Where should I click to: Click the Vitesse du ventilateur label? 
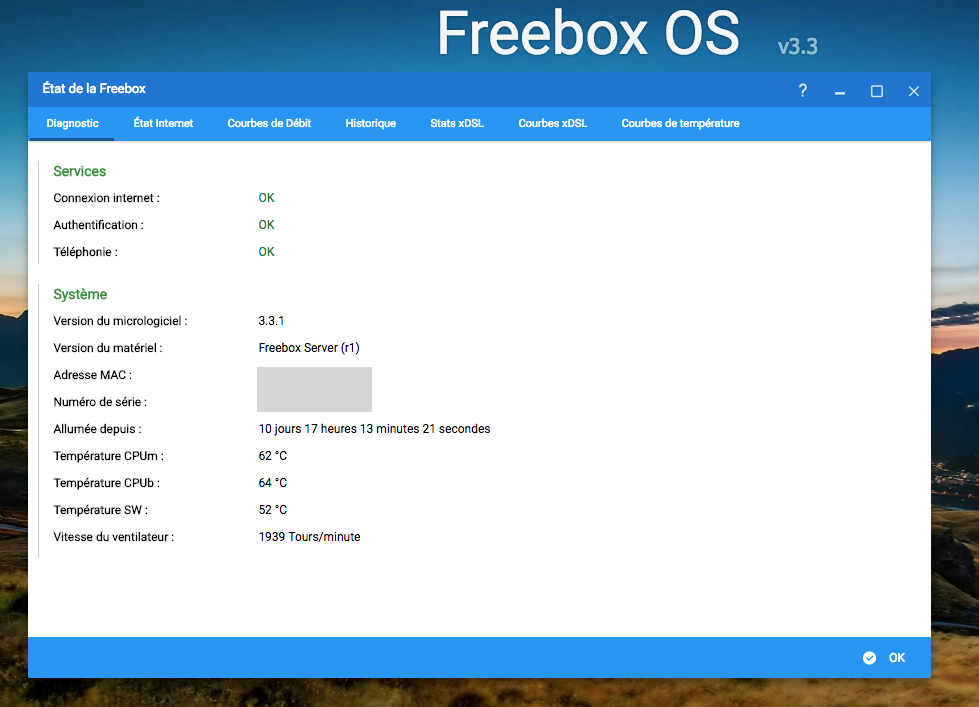[114, 537]
